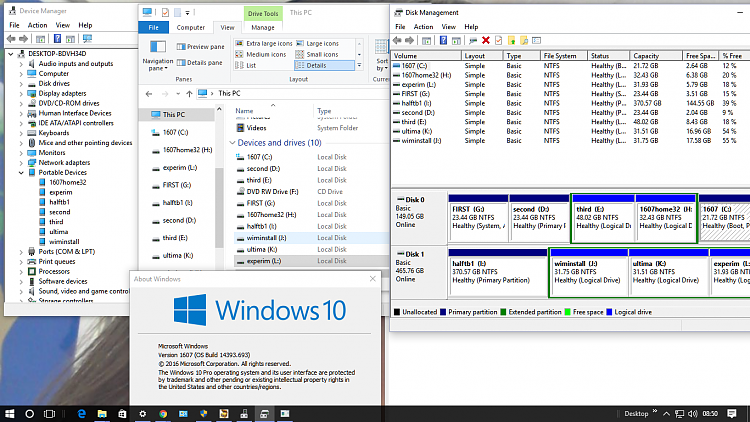Click the folder with green arrow icon in Disk Management
This screenshot has height=422, width=750.
pyautogui.click(x=511, y=41)
